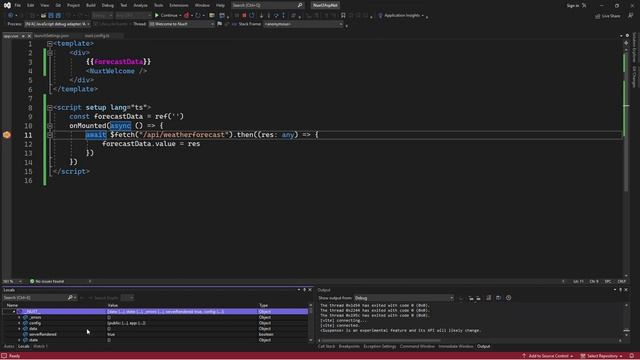The width and height of the screenshot is (640, 360).
Task: Focus the Search (Ctrl+Q) box
Action: (x=267, y=5)
